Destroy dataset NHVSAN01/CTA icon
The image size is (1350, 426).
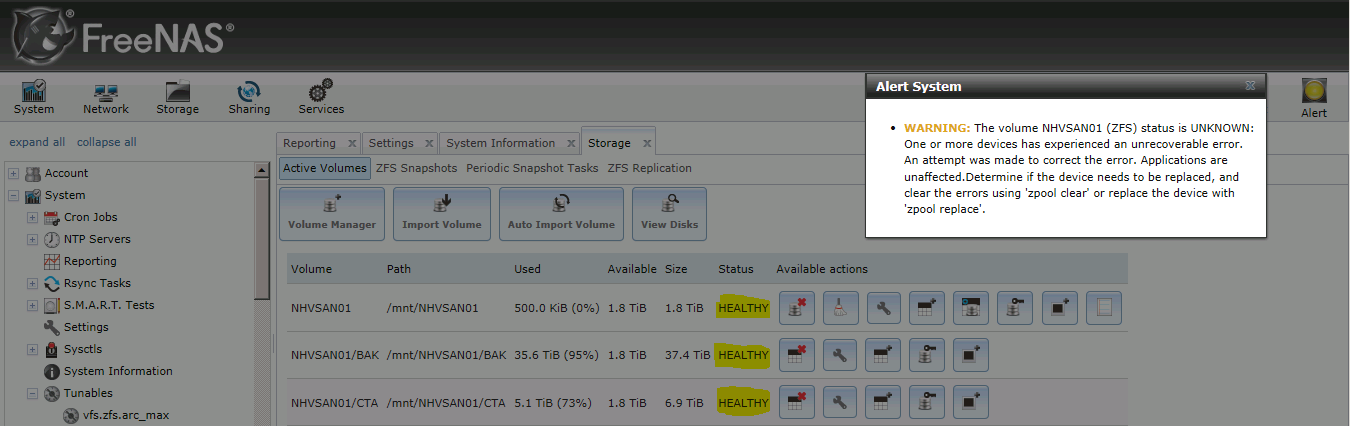(x=797, y=403)
